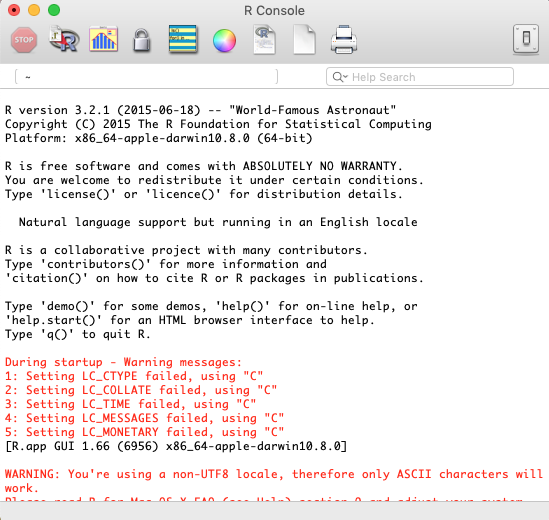The height and width of the screenshot is (520, 549).
Task: Open the Help Search magnifier dropdown
Action: (340, 77)
